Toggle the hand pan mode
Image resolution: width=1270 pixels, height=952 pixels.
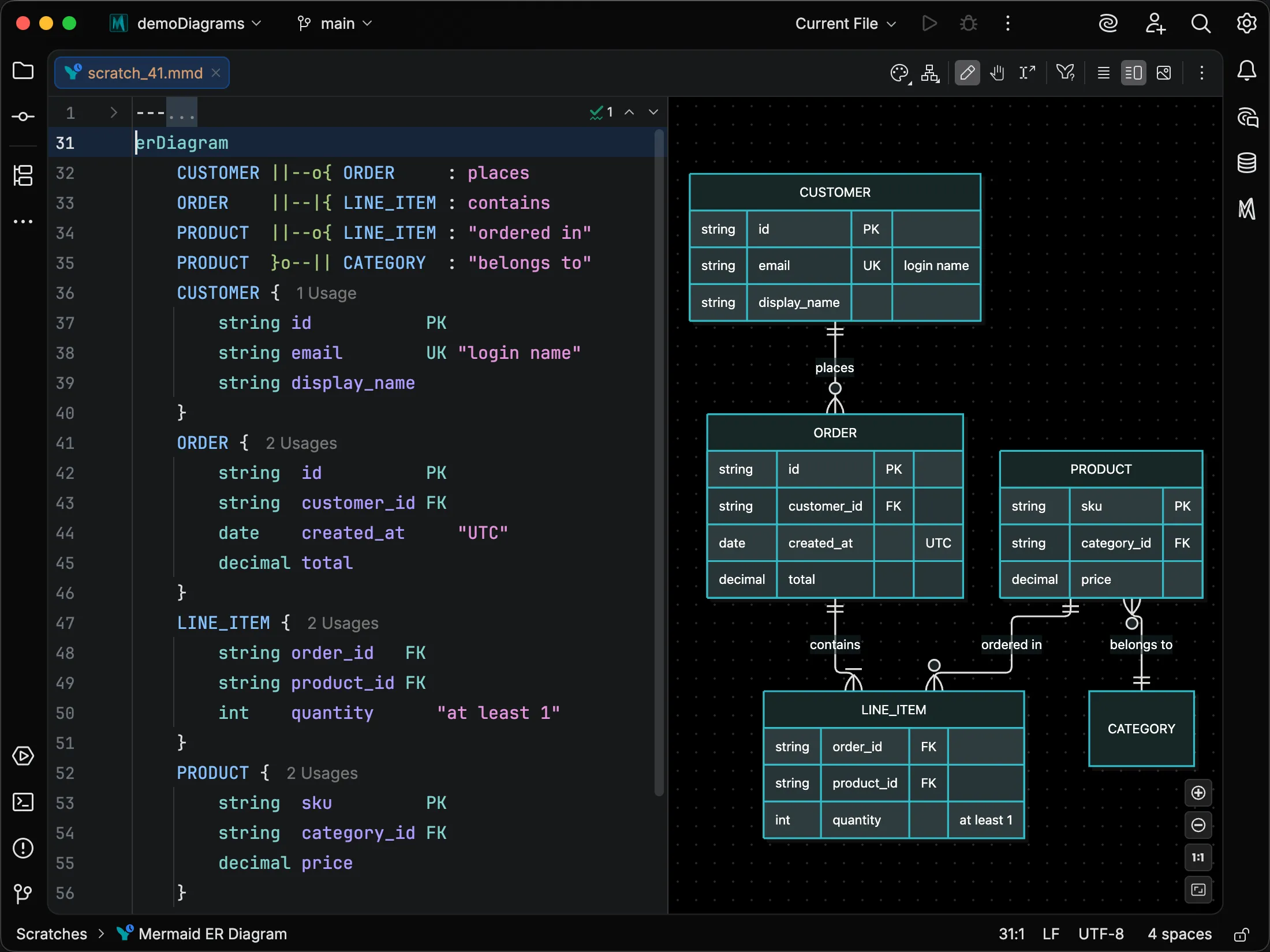(998, 73)
